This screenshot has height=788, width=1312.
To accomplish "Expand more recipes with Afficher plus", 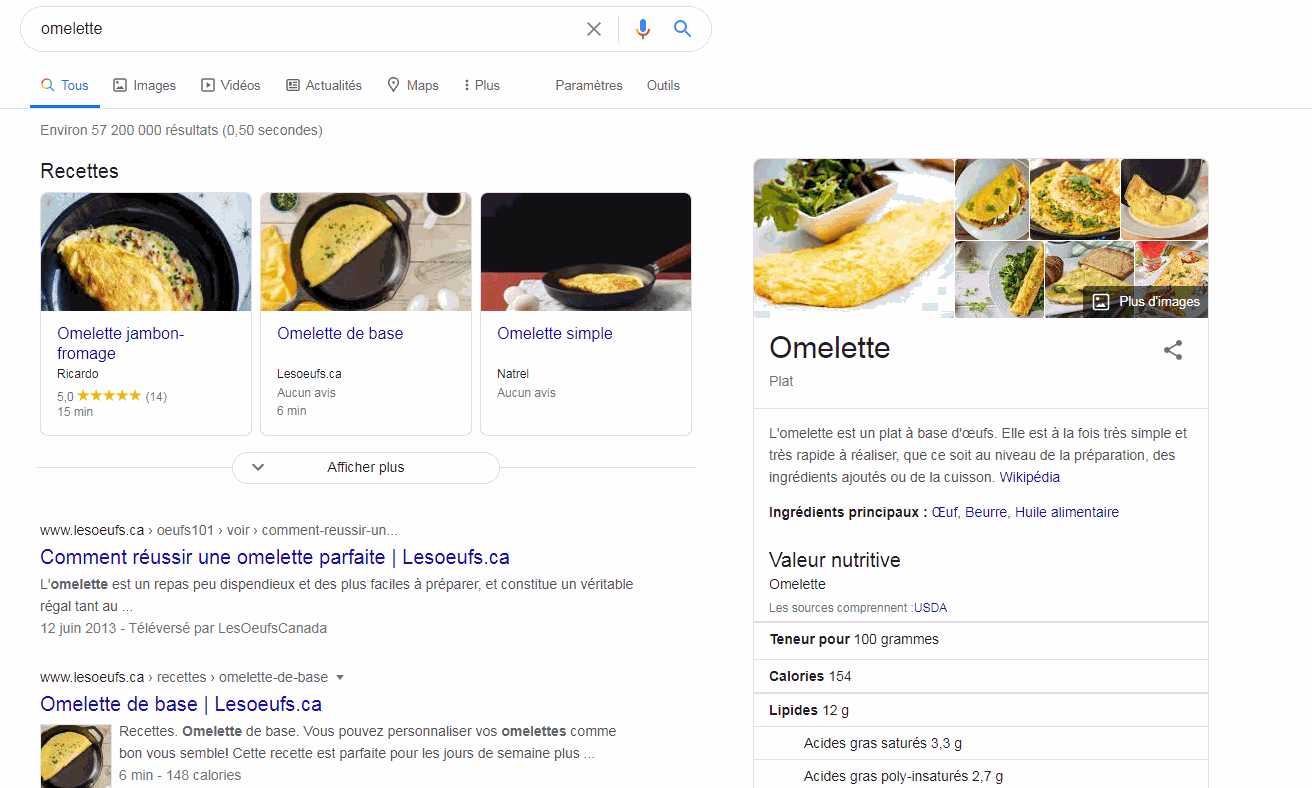I will pos(365,467).
